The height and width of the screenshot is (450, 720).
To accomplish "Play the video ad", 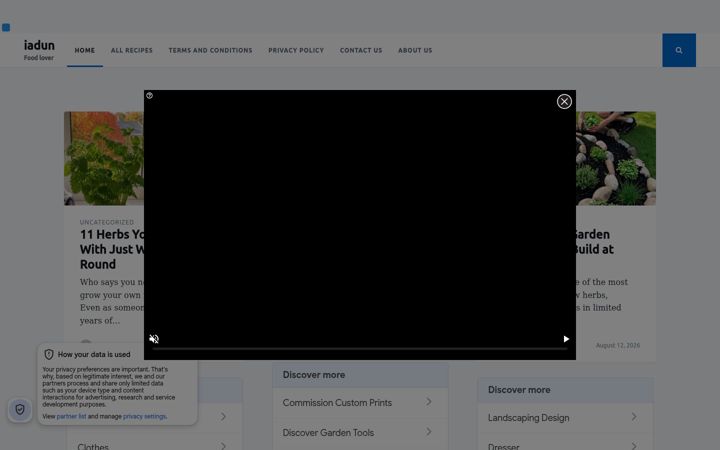I will 566,339.
